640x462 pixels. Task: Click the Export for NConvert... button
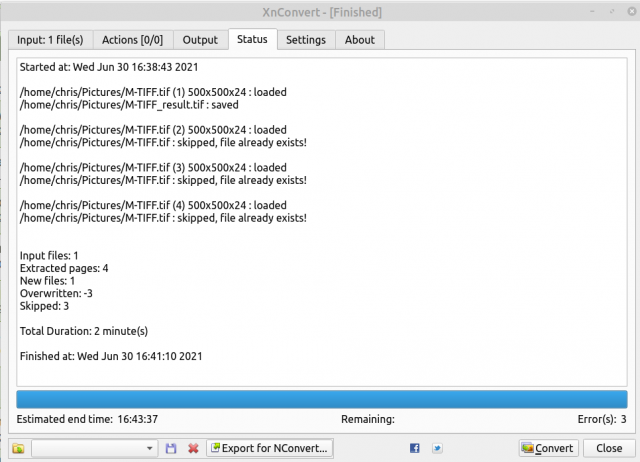point(270,448)
